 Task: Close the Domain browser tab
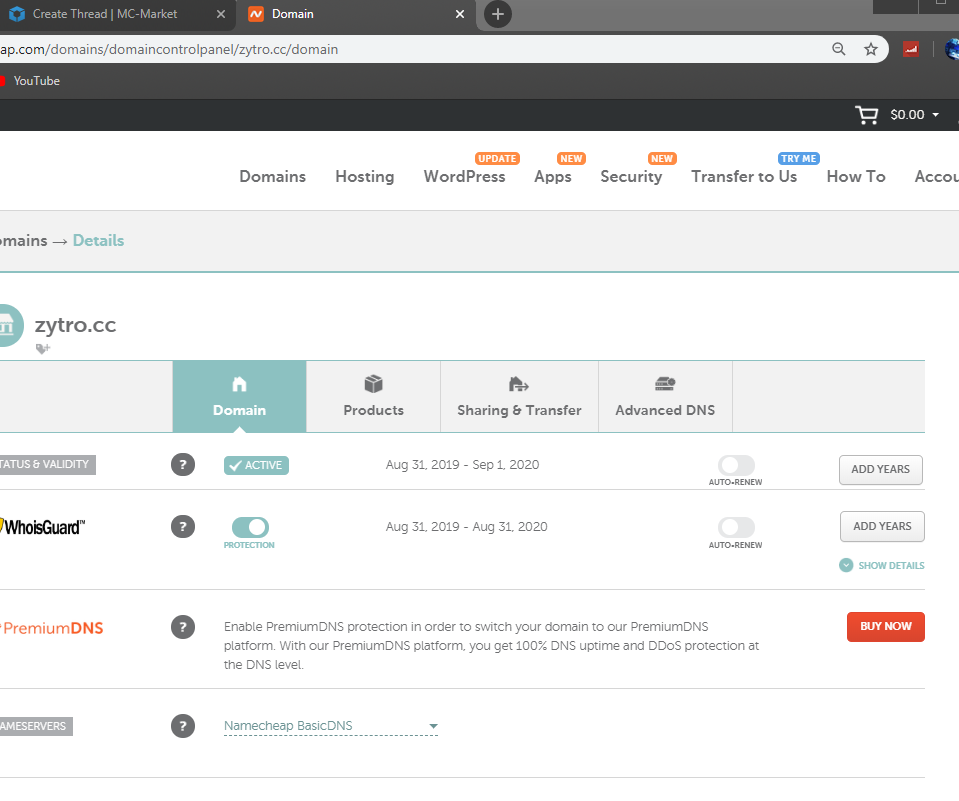(460, 14)
